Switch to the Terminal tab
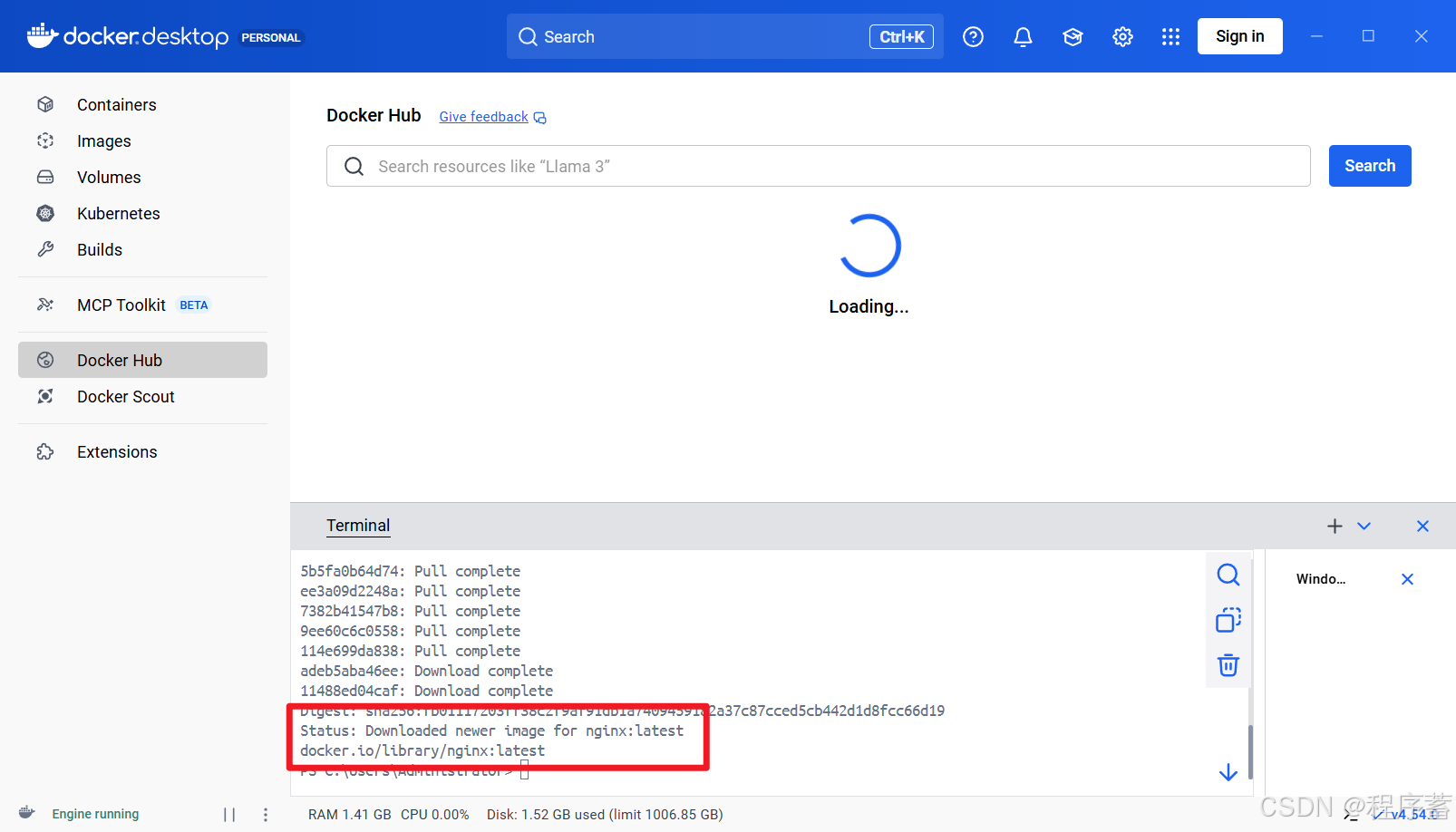The height and width of the screenshot is (832, 1456). 358,526
